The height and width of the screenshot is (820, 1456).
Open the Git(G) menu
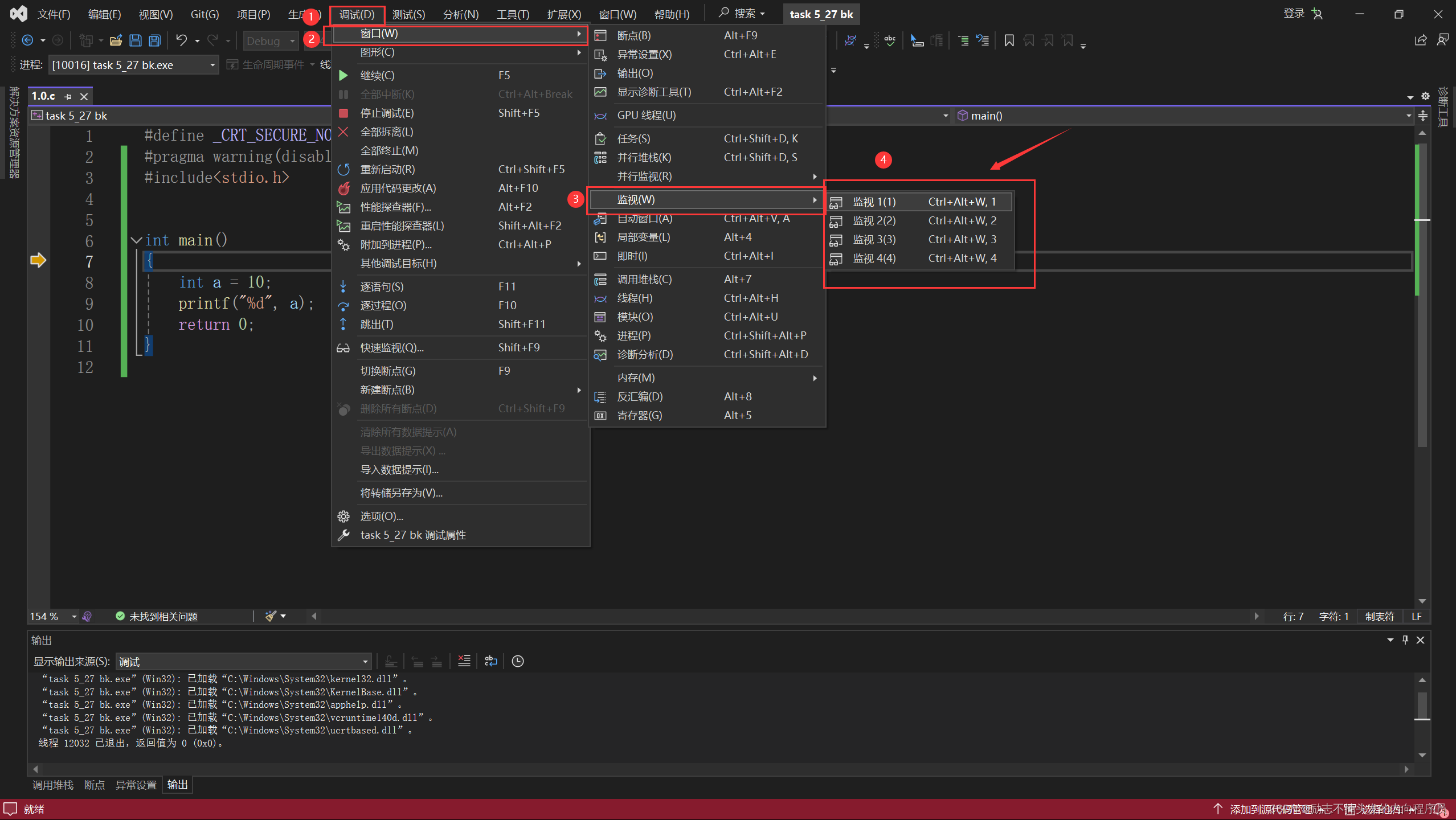[x=205, y=14]
